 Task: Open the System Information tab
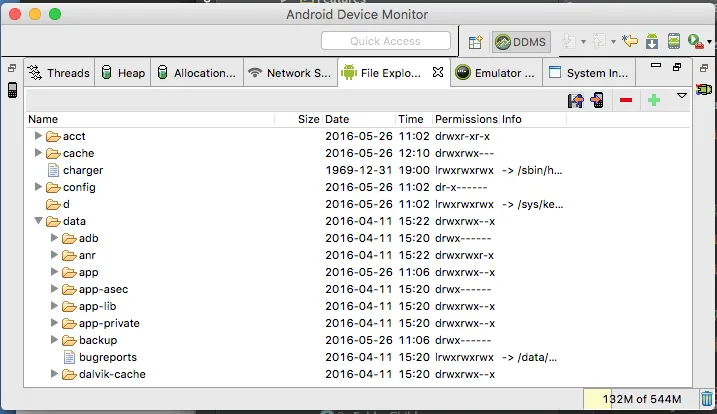pyautogui.click(x=589, y=73)
